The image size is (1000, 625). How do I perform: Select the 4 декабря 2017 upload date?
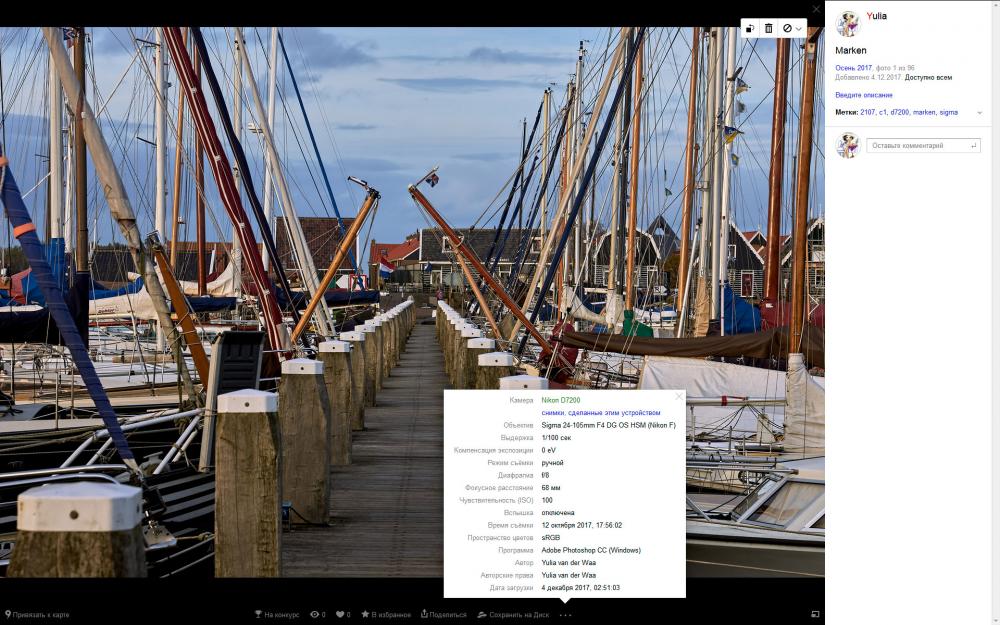(580, 588)
